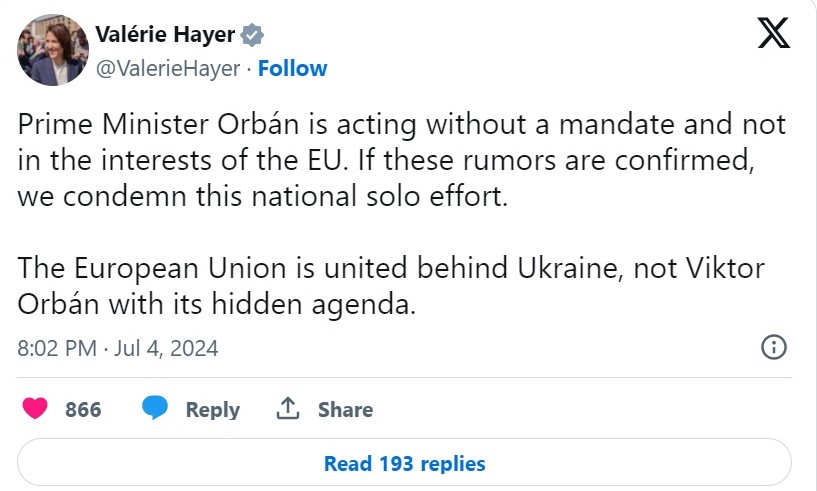Open the @ValerieHayer handle link

click(x=168, y=68)
